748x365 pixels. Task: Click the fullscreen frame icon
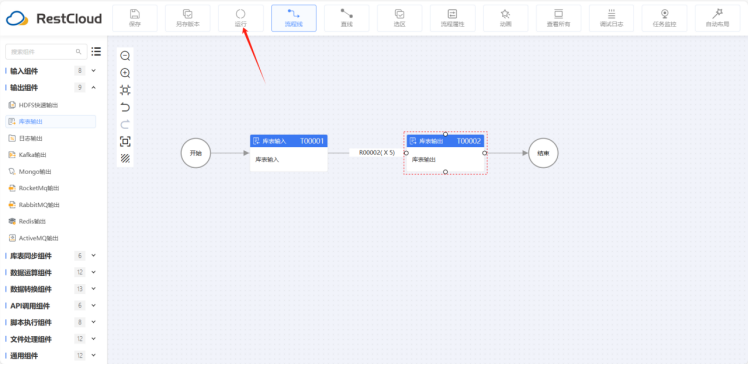pos(125,141)
